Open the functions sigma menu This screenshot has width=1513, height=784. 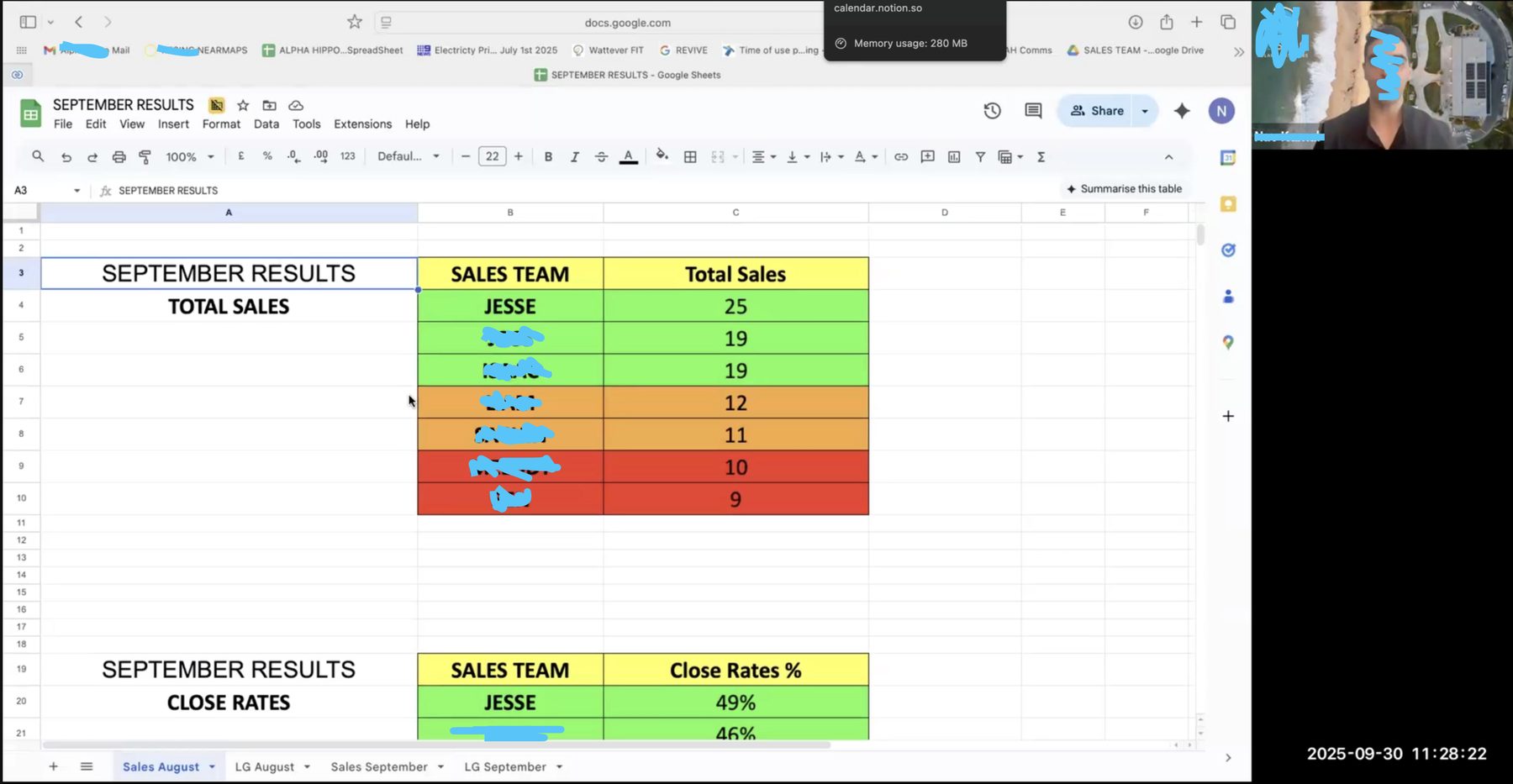point(1041,157)
